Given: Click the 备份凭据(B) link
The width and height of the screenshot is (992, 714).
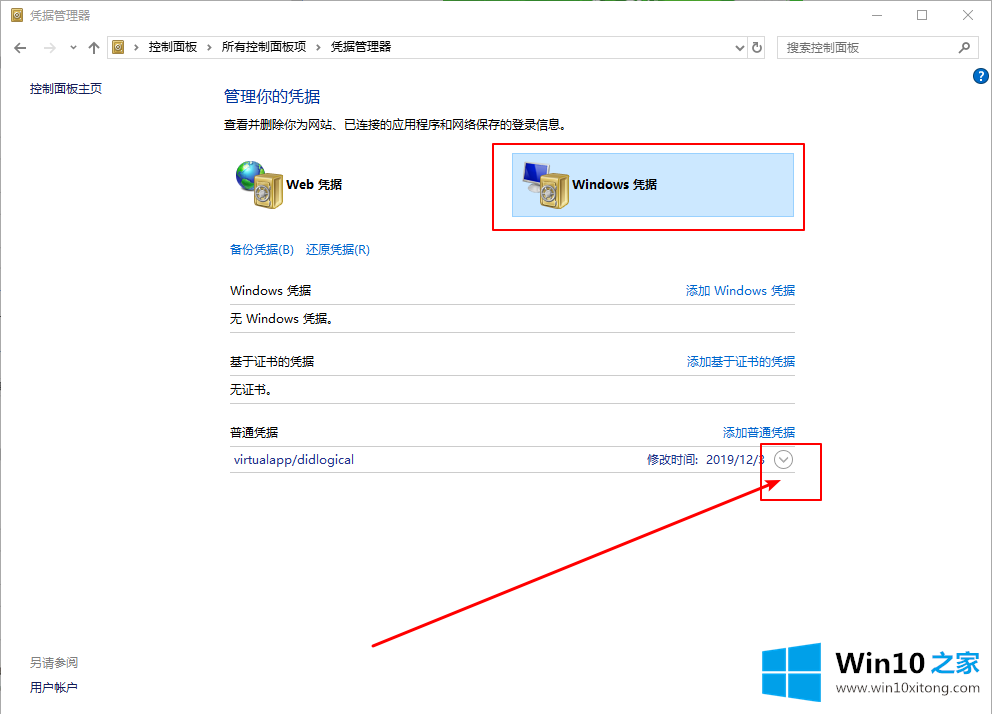Looking at the screenshot, I should click(x=262, y=250).
